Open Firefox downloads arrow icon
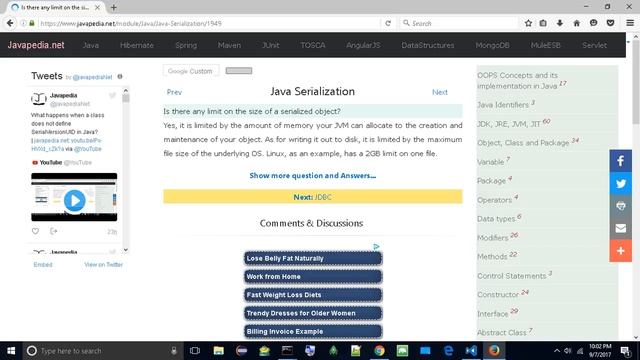Viewport: 640px width, 360px height. coord(560,23)
